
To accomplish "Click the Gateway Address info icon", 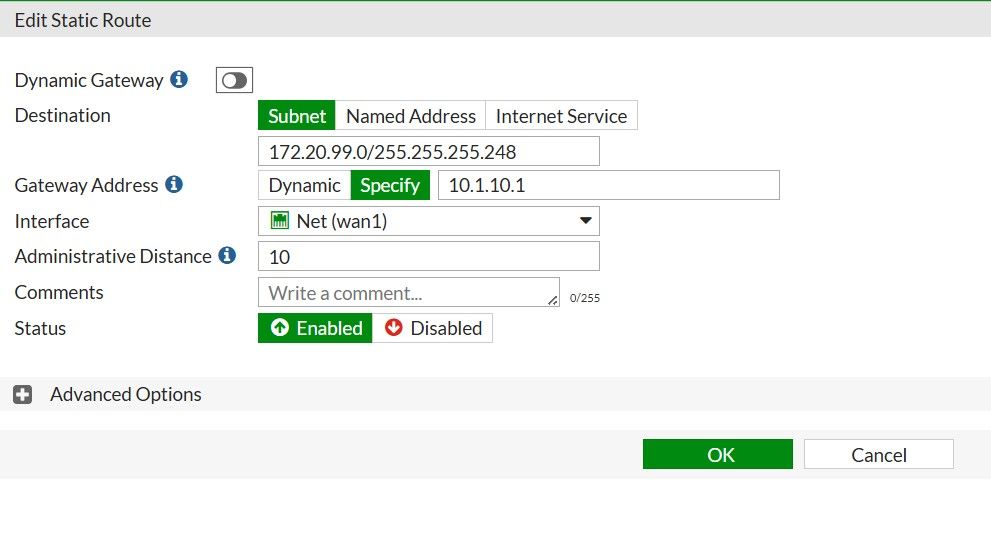I will (x=174, y=185).
